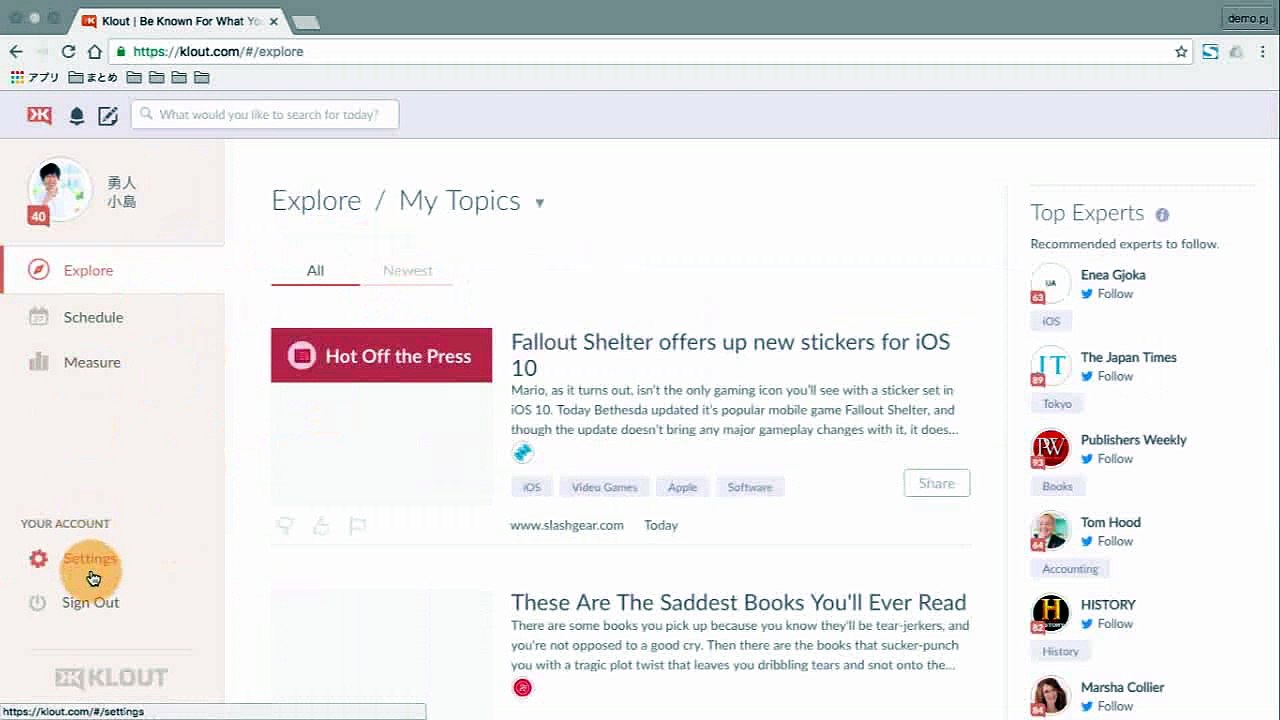This screenshot has width=1280, height=720.
Task: Click thumbs-up icon under Fallout Shelter article
Action: coord(321,525)
